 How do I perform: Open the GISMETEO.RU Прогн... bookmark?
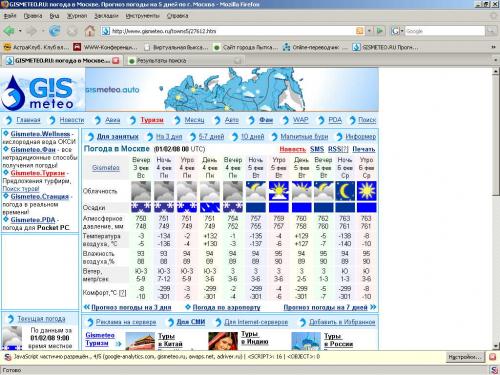pos(386,47)
